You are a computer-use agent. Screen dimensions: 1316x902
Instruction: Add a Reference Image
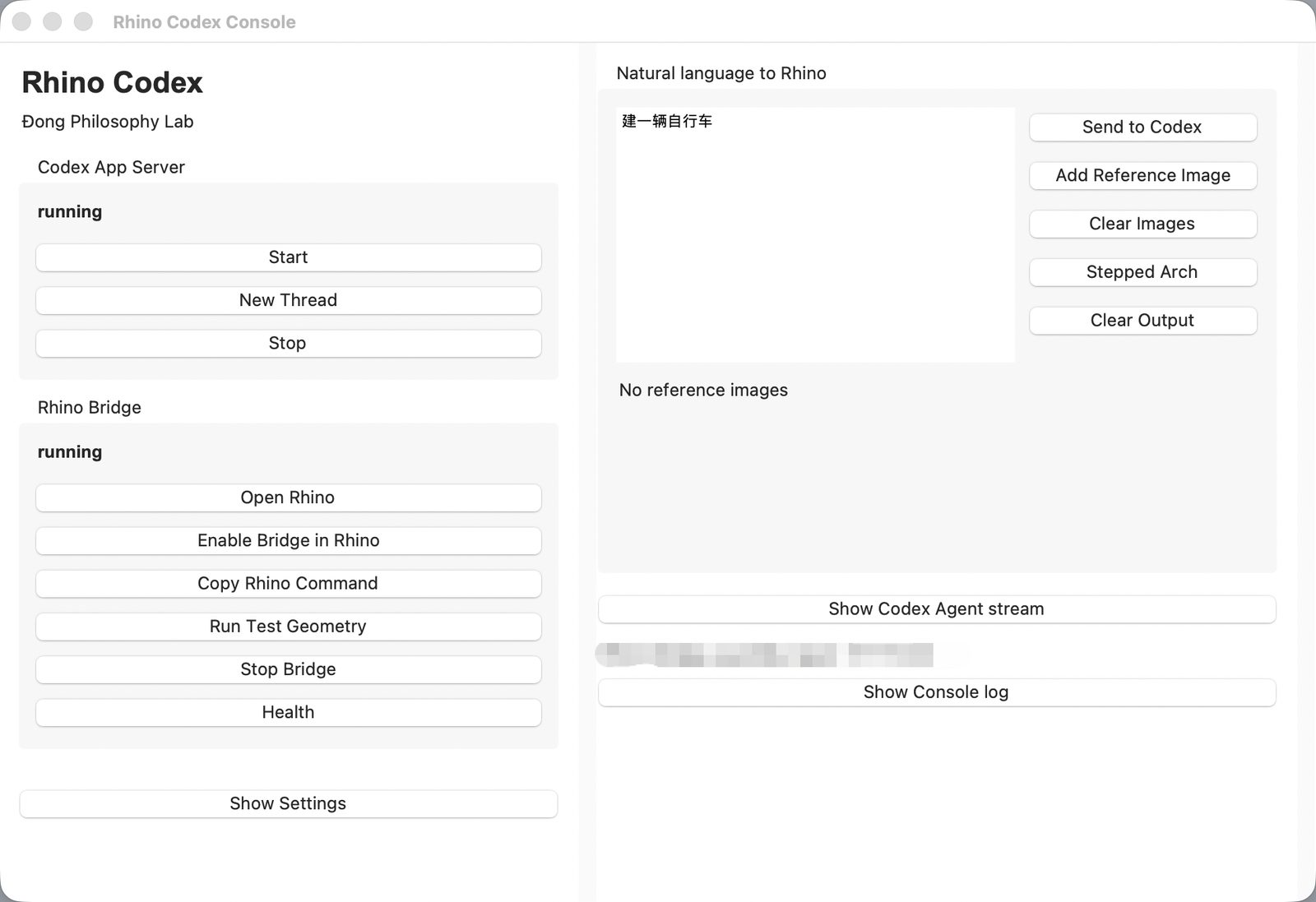(1142, 175)
